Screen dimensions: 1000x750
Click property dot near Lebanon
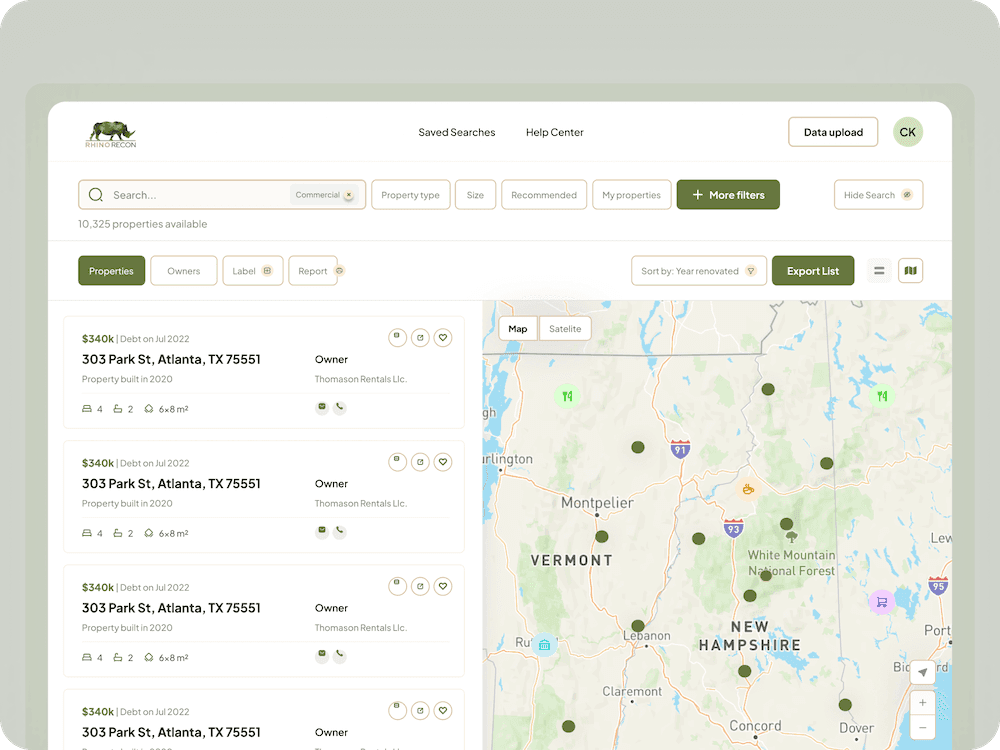638,626
